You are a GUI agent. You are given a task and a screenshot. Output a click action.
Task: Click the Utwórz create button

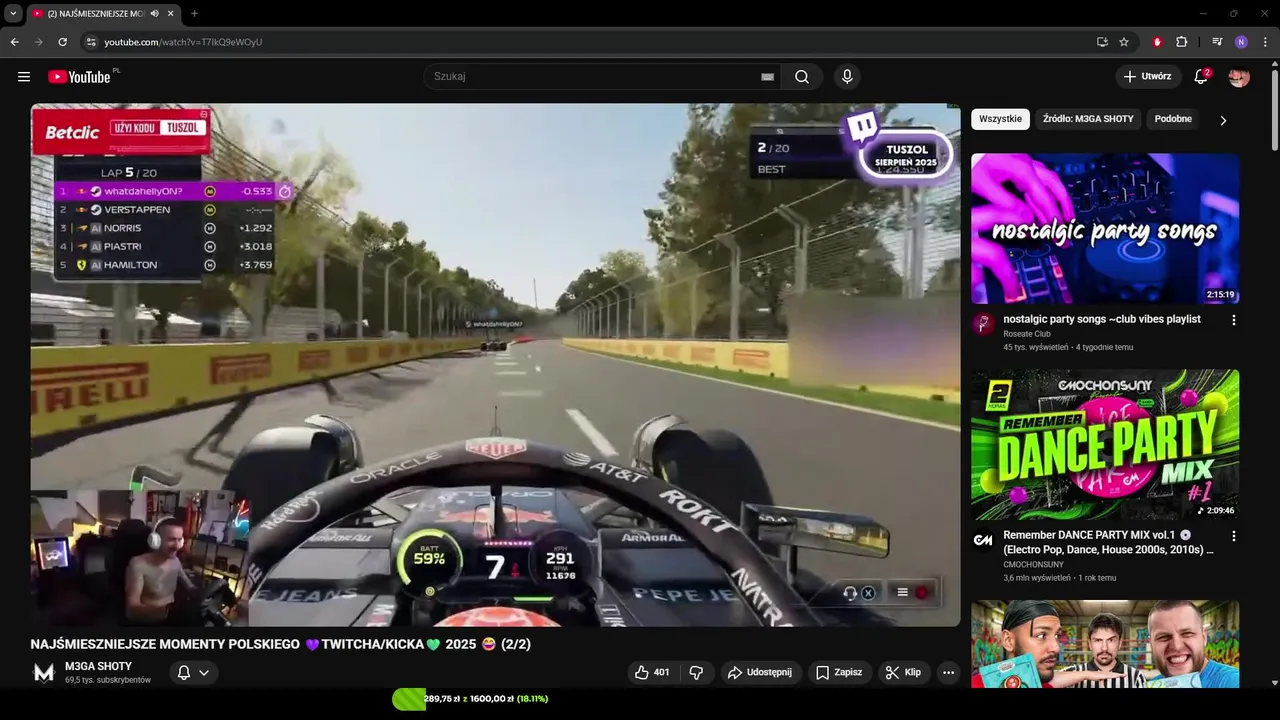[1148, 77]
